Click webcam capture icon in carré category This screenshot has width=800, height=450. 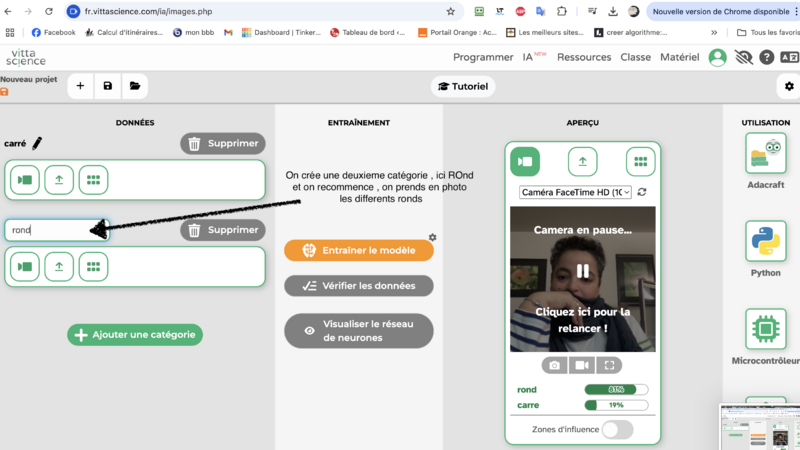click(25, 181)
